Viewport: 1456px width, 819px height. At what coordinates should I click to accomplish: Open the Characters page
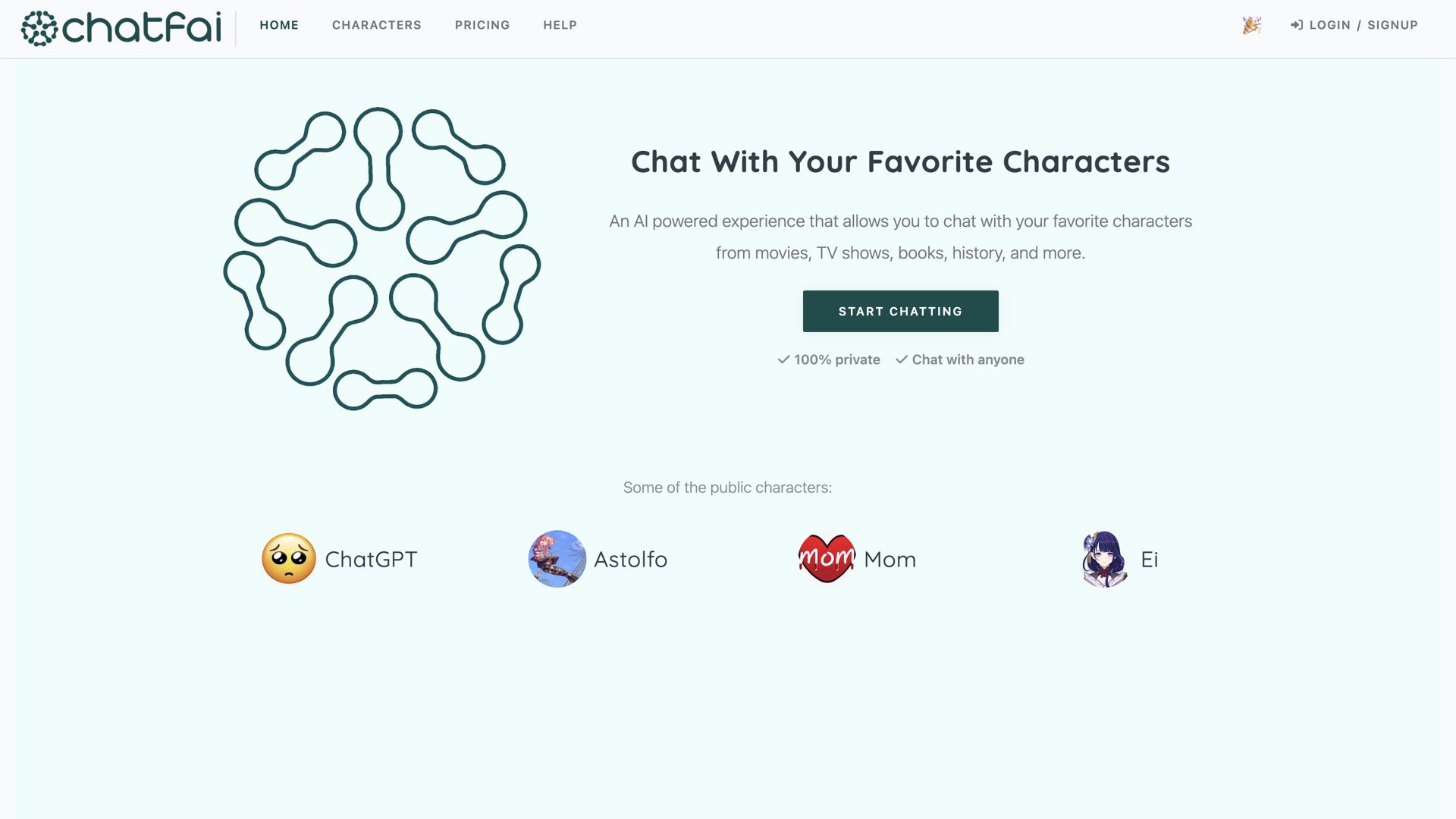point(377,25)
